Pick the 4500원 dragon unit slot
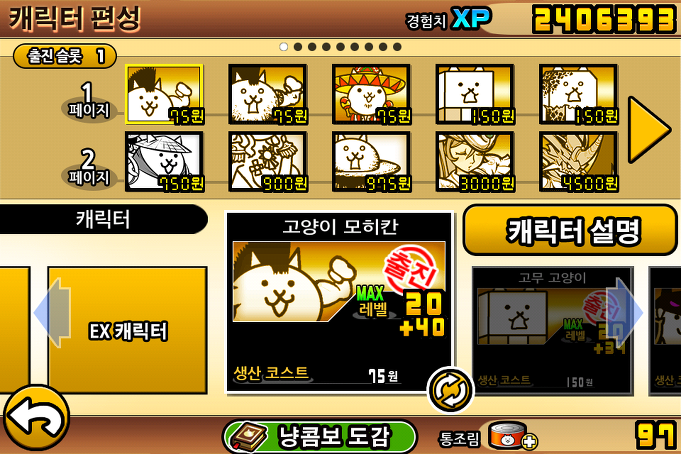The image size is (681, 454). [579, 162]
